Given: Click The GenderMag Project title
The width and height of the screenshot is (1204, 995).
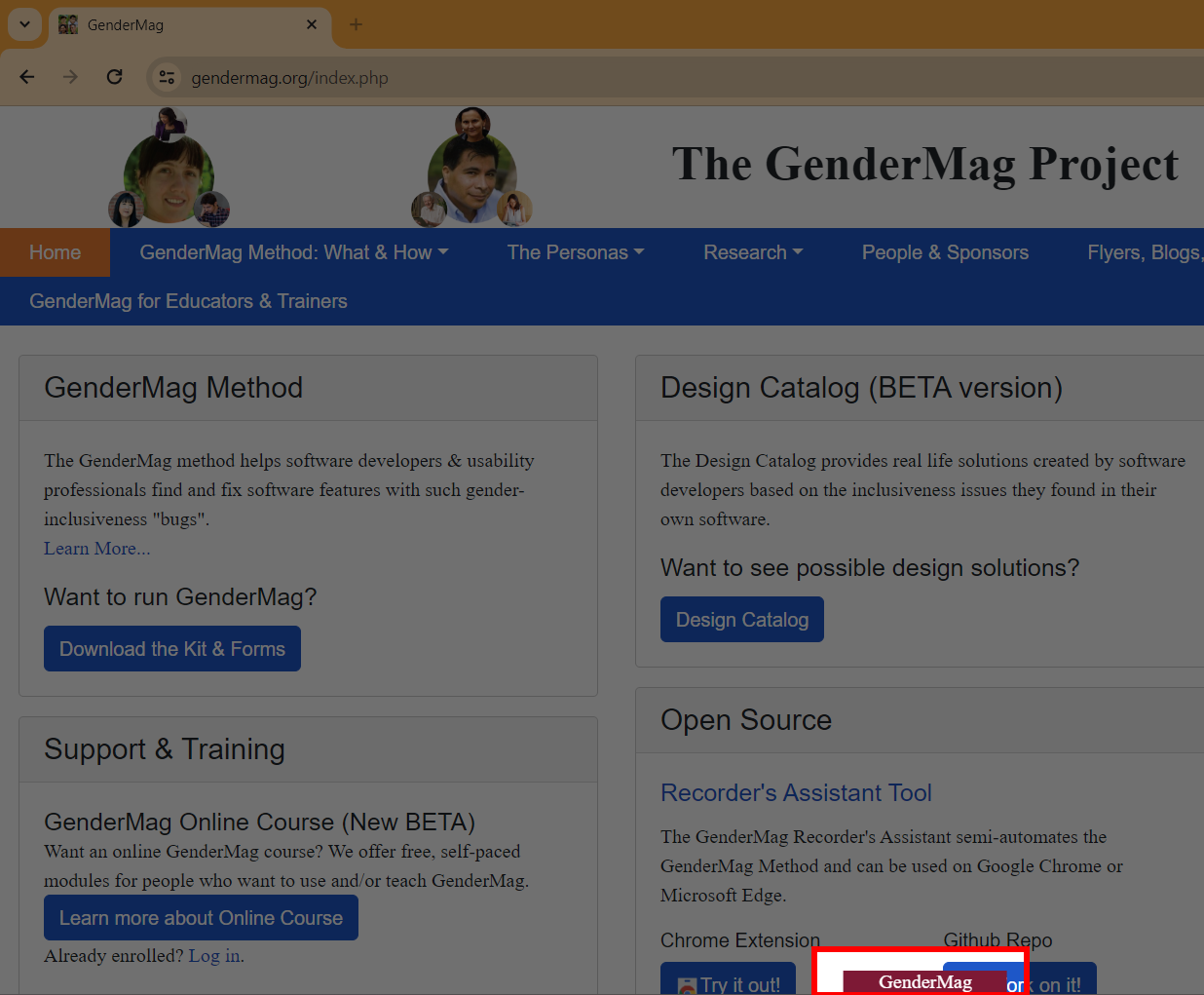Looking at the screenshot, I should tap(925, 164).
